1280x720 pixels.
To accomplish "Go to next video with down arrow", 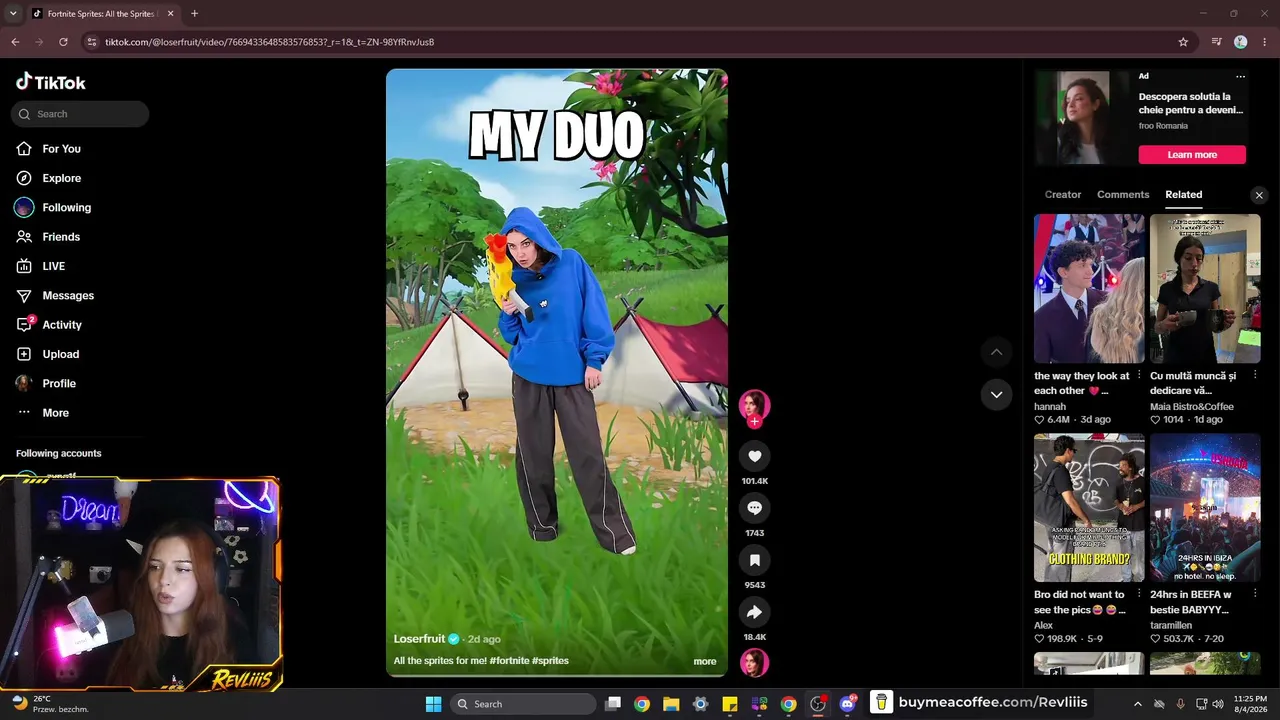I will tap(996, 394).
